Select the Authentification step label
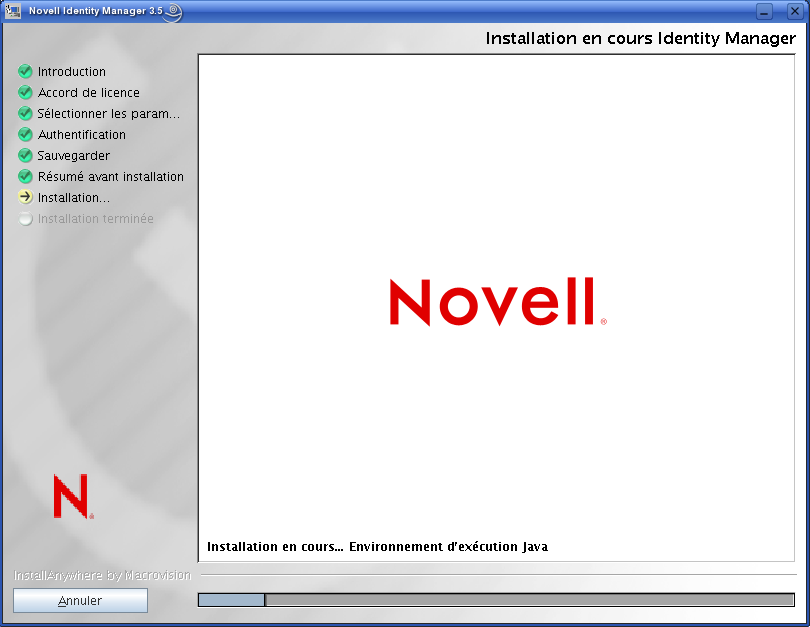The width and height of the screenshot is (810, 627). pyautogui.click(x=82, y=134)
